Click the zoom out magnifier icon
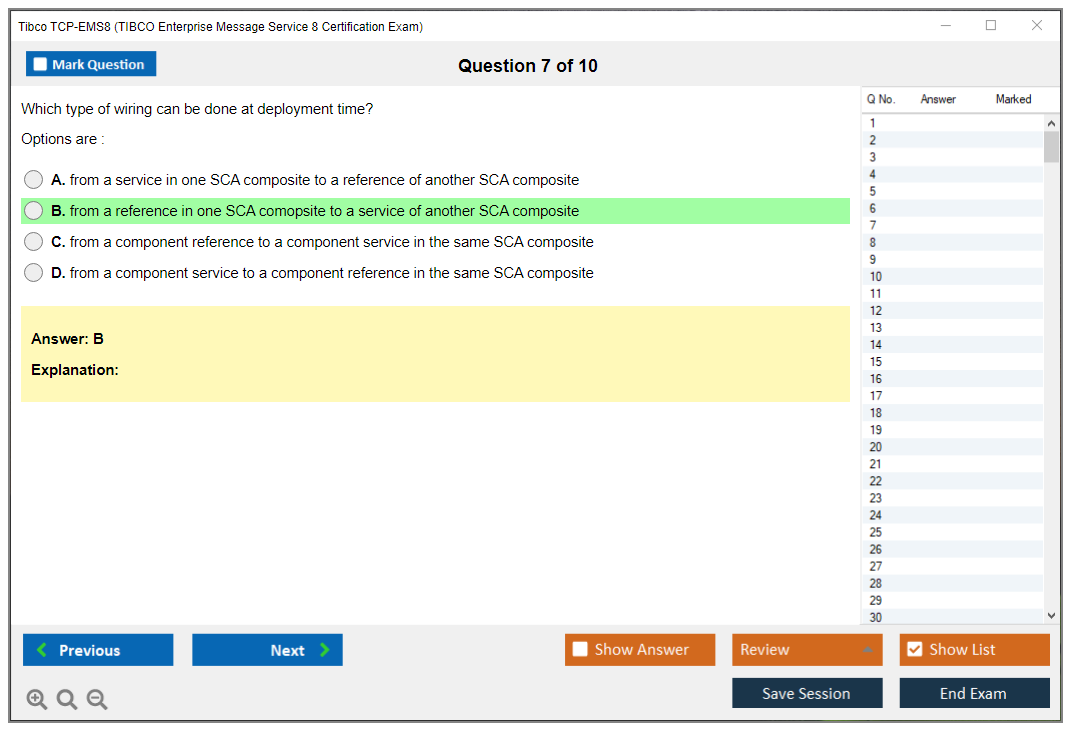Image resolution: width=1075 pixels, height=735 pixels. [97, 700]
